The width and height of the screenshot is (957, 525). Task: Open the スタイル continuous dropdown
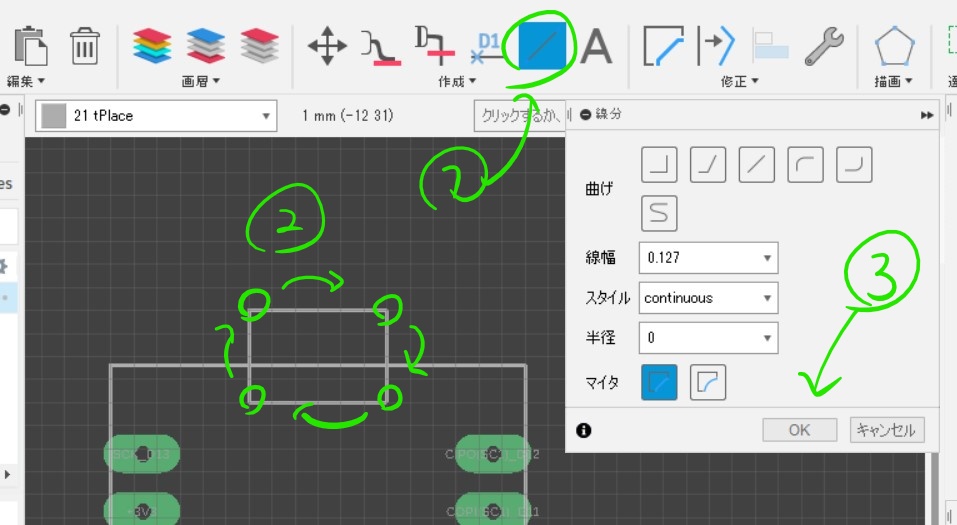click(709, 298)
